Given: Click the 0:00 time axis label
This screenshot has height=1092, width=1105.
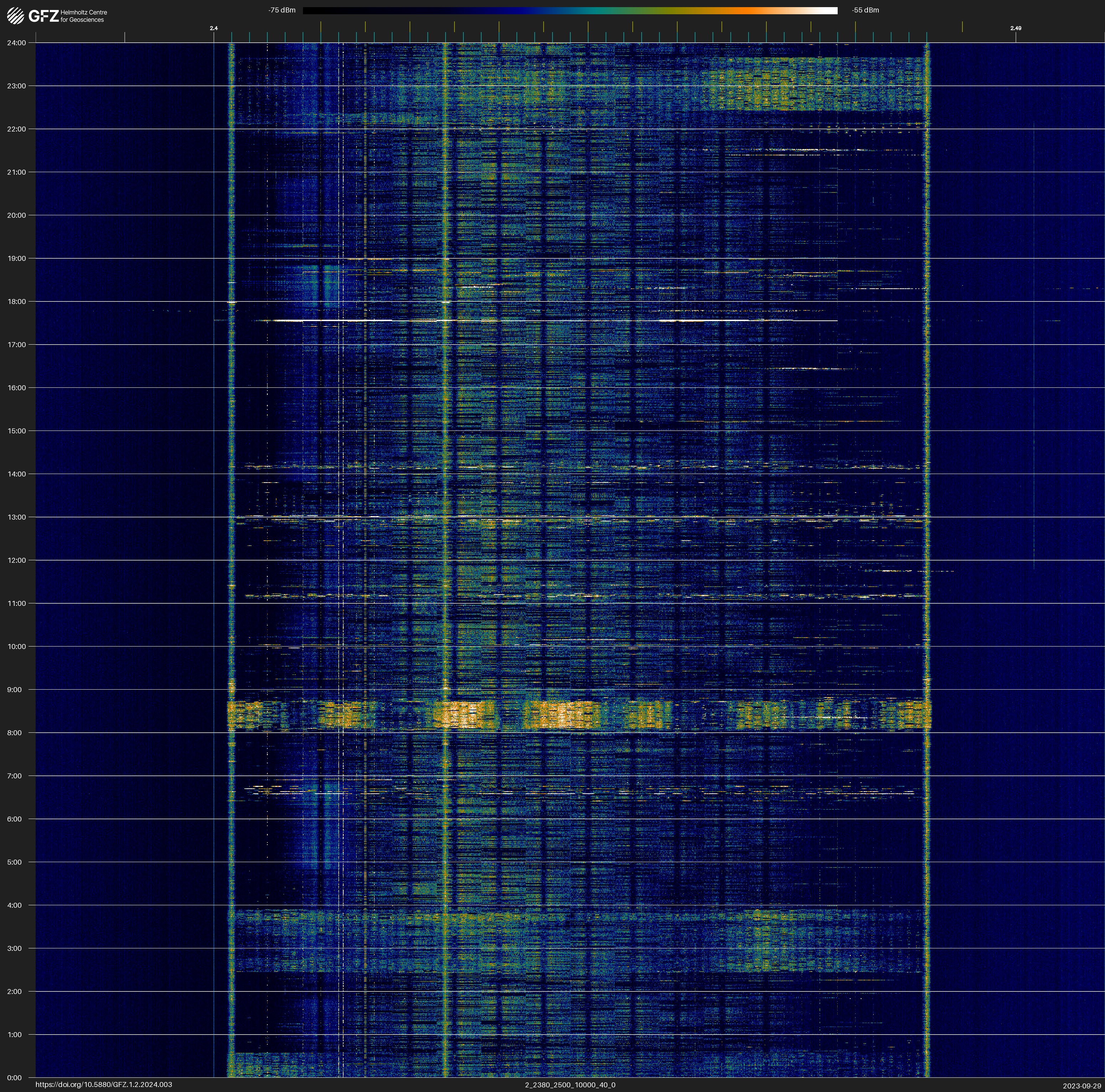Looking at the screenshot, I should pyautogui.click(x=14, y=1078).
